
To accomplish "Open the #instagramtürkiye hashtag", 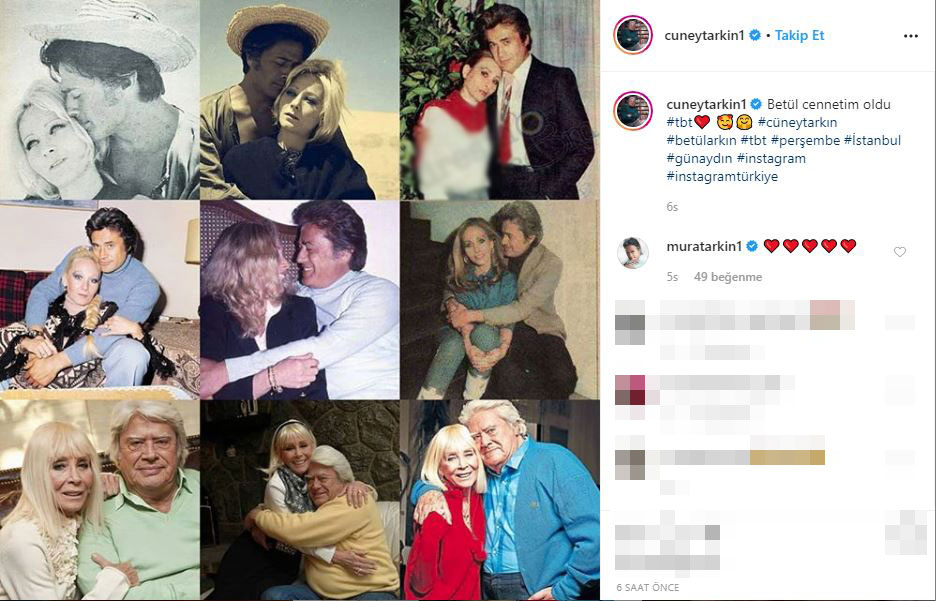I will click(x=722, y=177).
